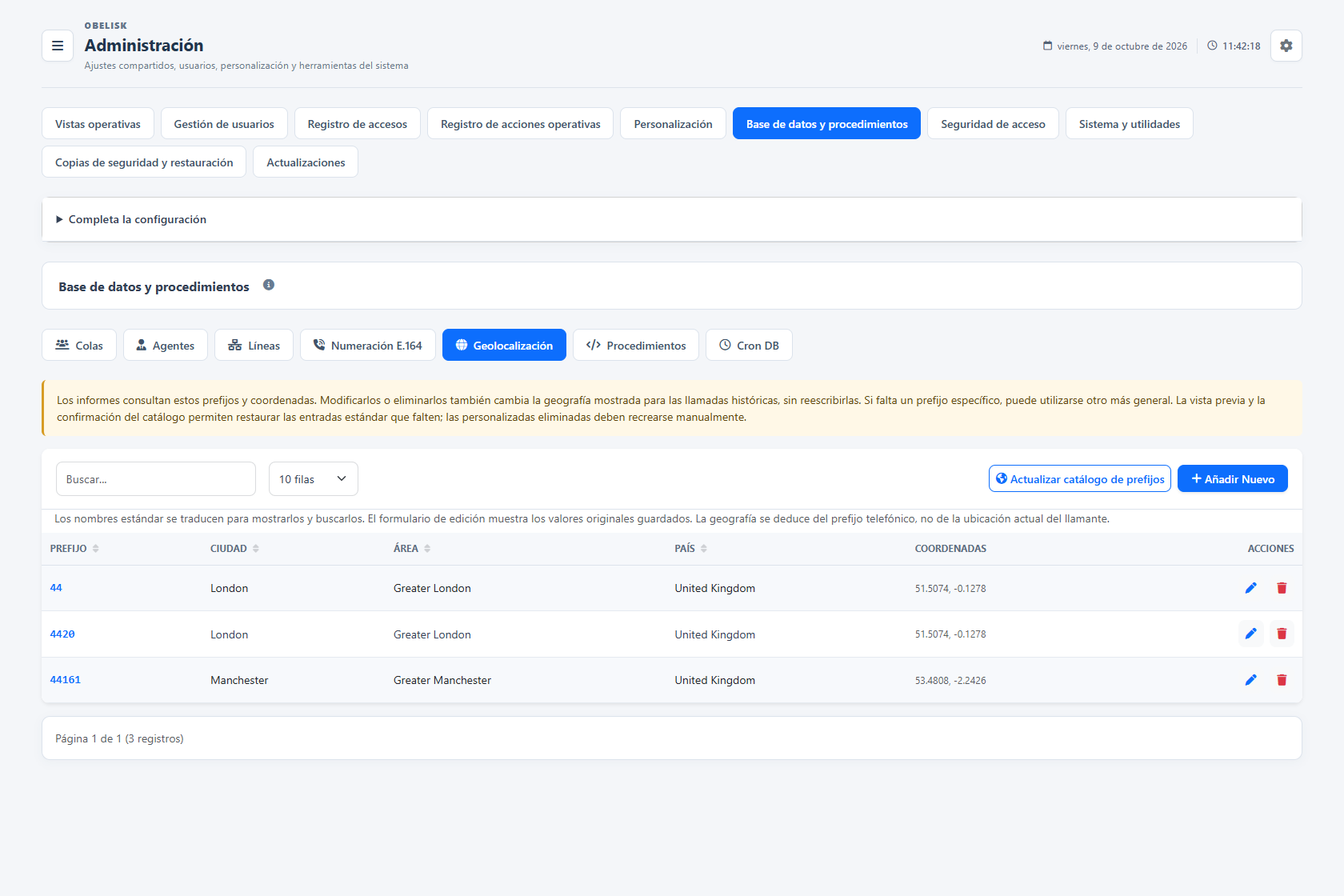Click Actualizar catálogo de prefijos button
The width and height of the screenshot is (1344, 896).
pyautogui.click(x=1079, y=478)
